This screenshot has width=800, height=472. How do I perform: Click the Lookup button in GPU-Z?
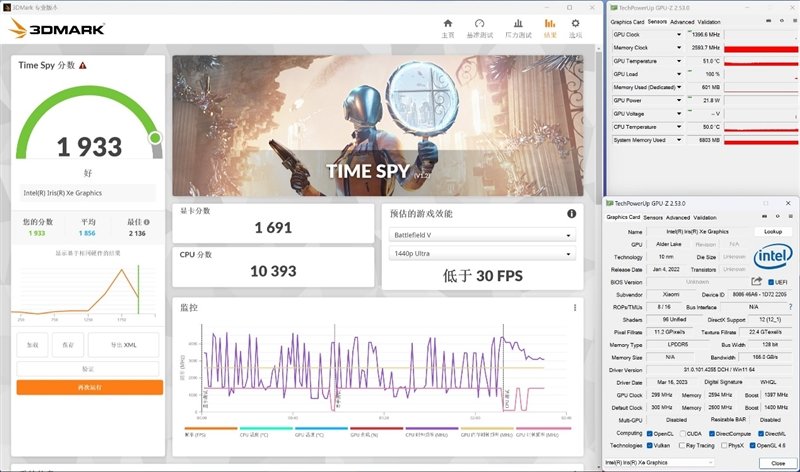pos(772,231)
